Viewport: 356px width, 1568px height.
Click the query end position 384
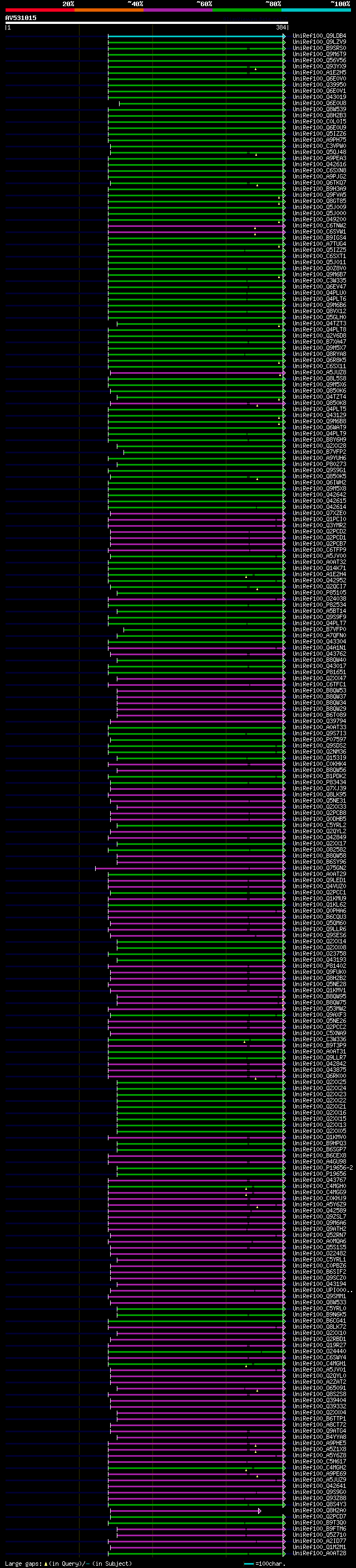point(281,27)
